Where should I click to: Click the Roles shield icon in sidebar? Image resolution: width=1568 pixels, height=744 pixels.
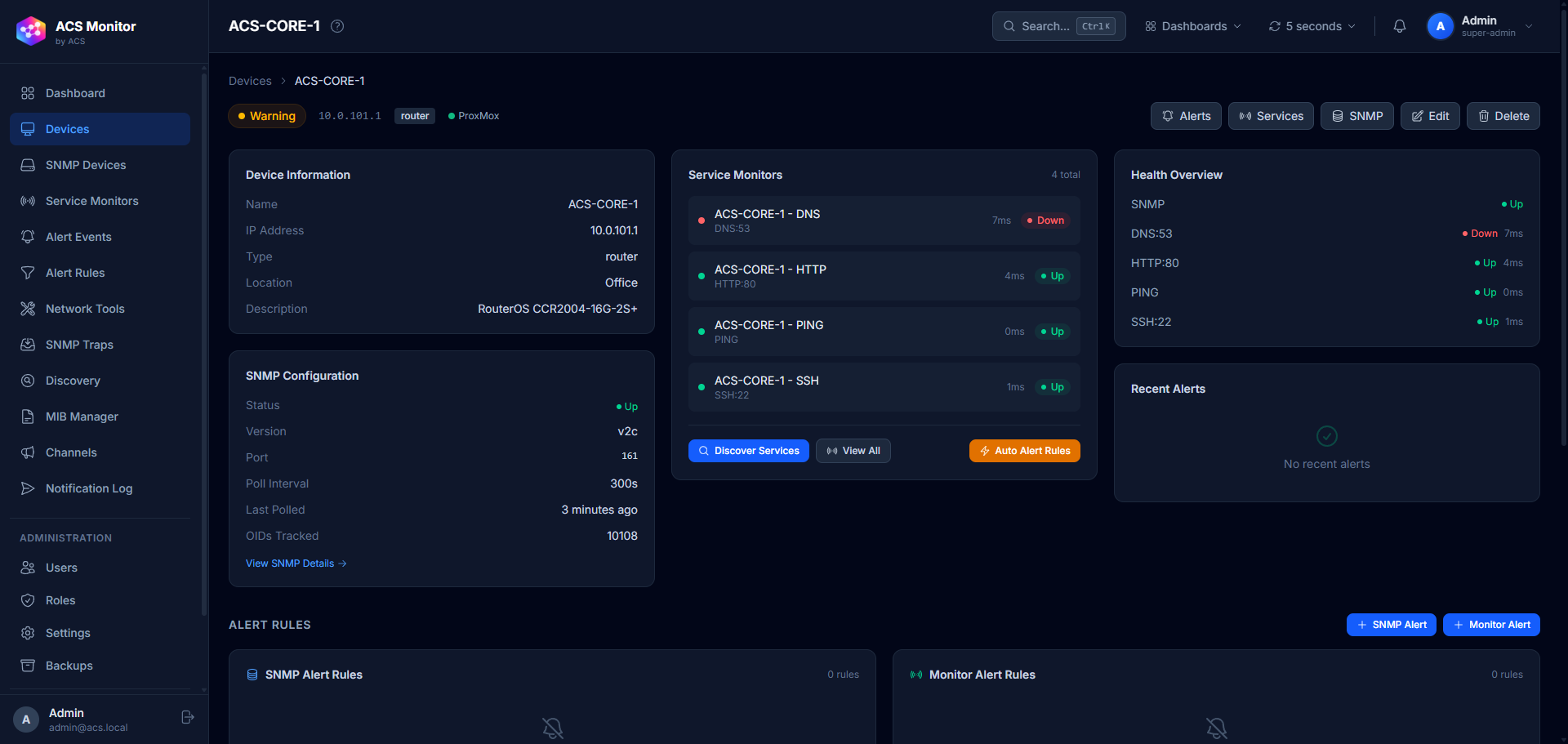[28, 600]
